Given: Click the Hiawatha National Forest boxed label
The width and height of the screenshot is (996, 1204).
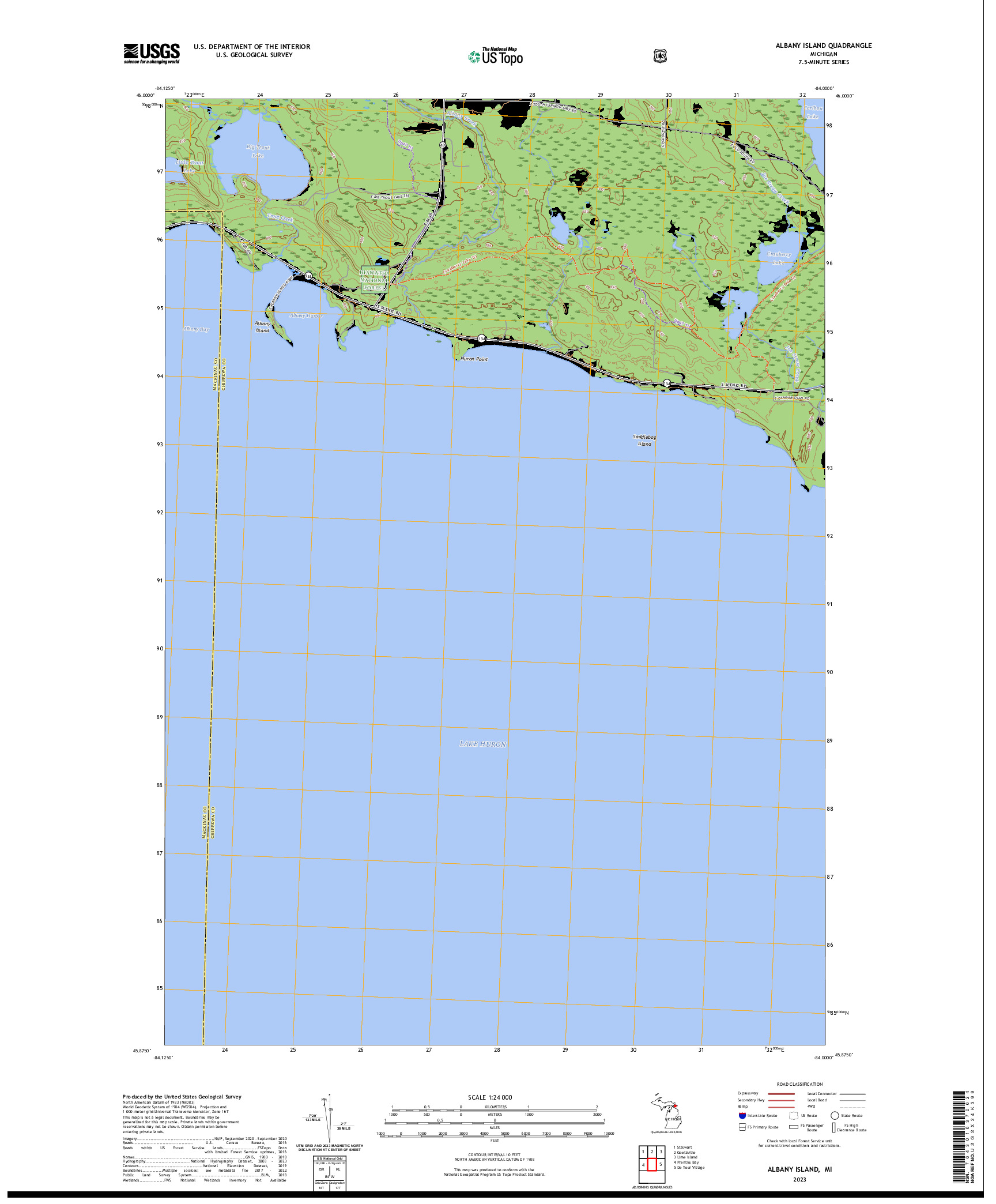Looking at the screenshot, I should (374, 280).
